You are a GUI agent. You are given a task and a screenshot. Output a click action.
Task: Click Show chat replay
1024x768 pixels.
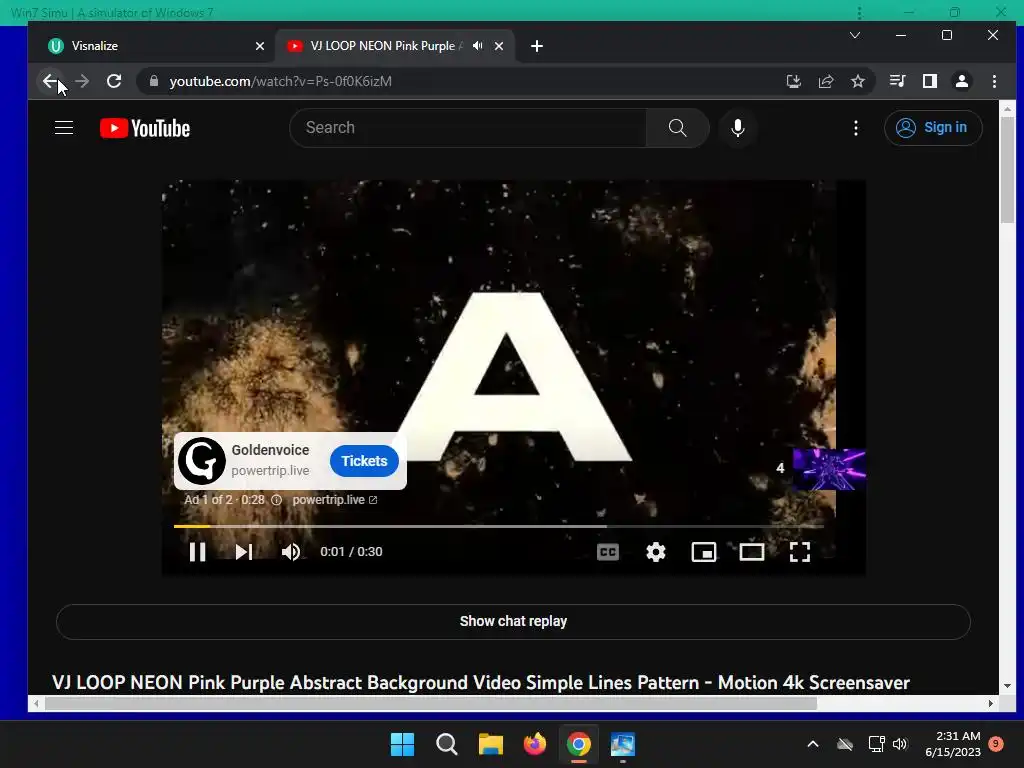(x=513, y=621)
